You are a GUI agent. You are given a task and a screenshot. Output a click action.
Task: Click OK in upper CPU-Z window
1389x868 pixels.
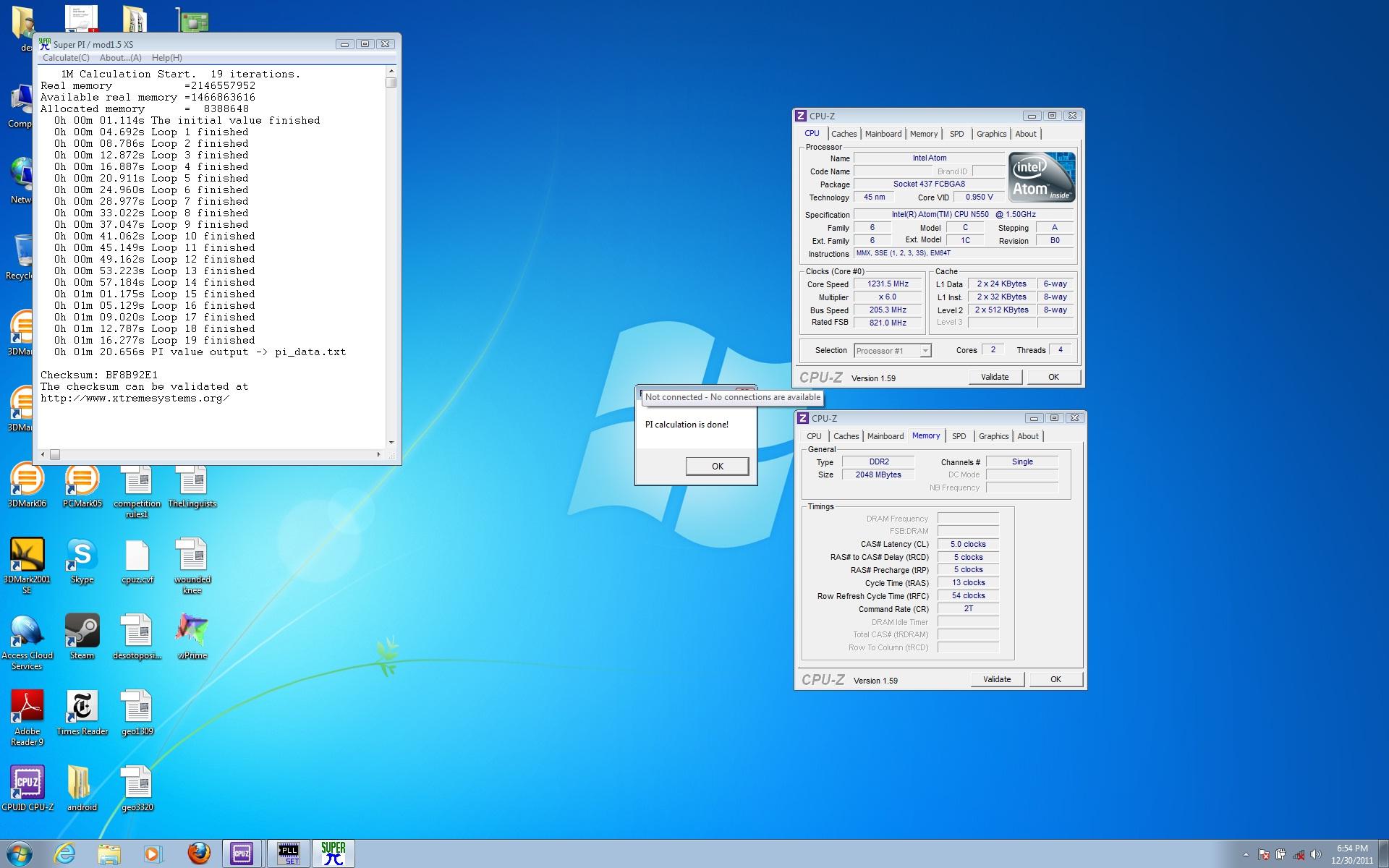(1053, 377)
